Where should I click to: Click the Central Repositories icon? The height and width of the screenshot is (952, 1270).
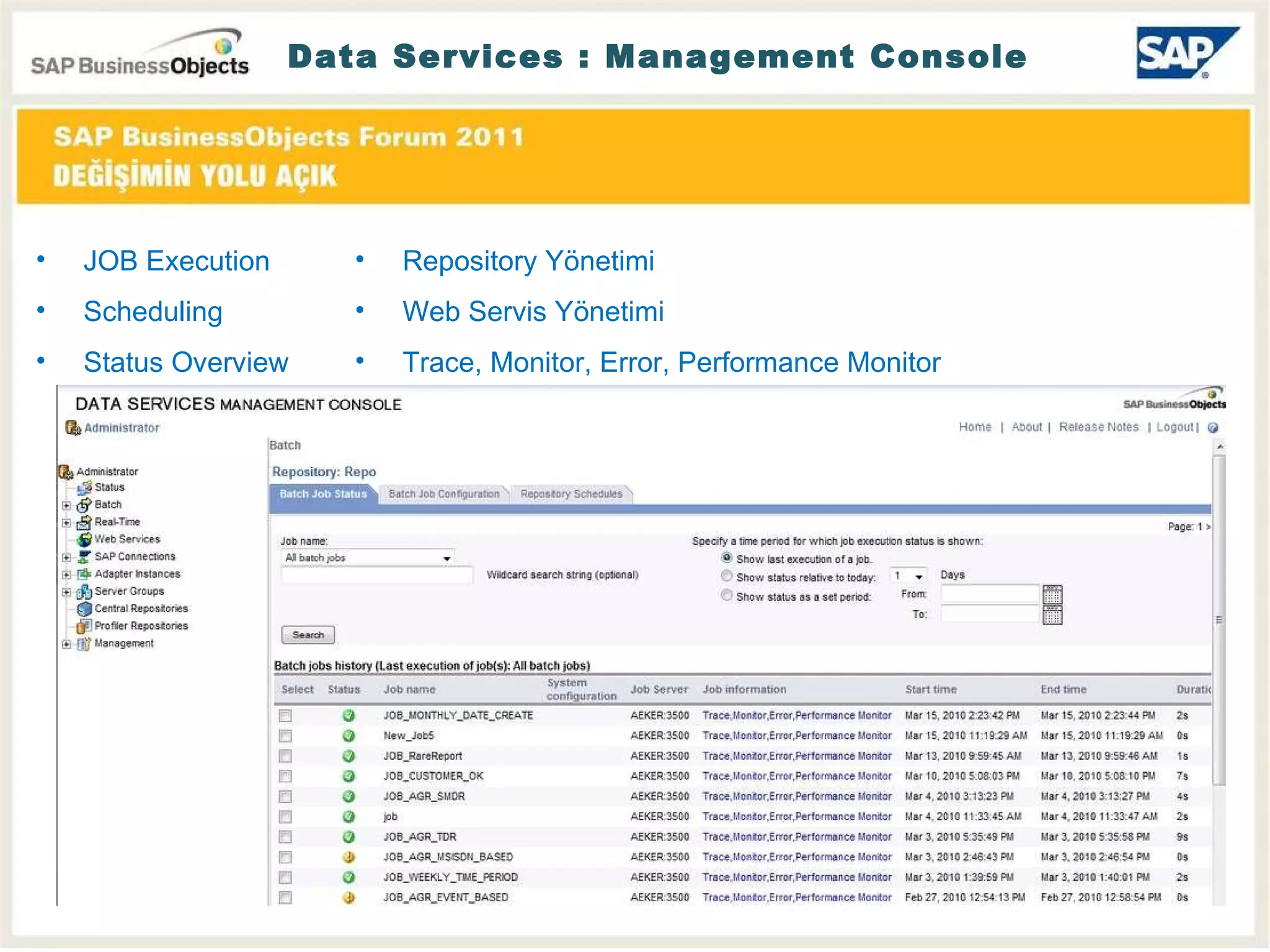pos(84,609)
